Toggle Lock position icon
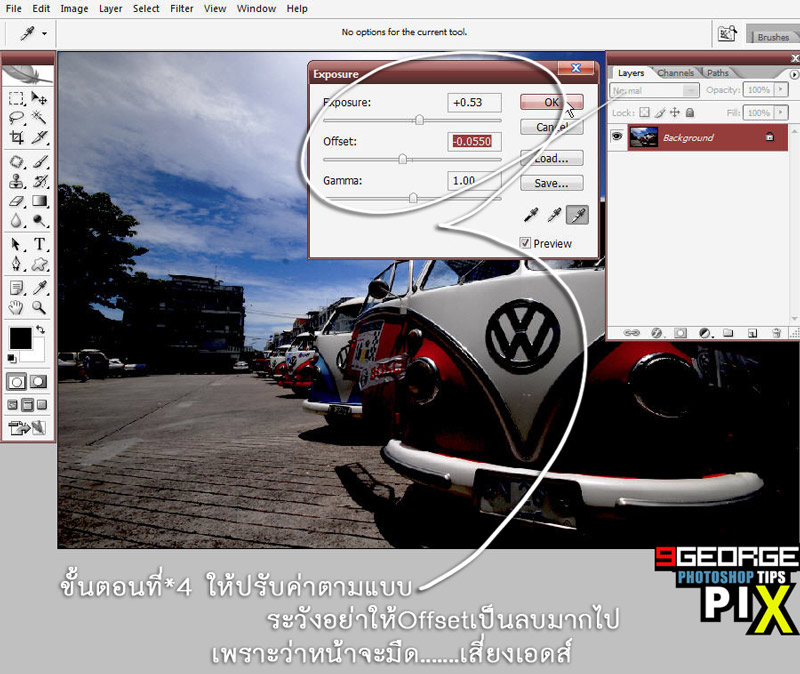The image size is (800, 674). click(x=675, y=112)
